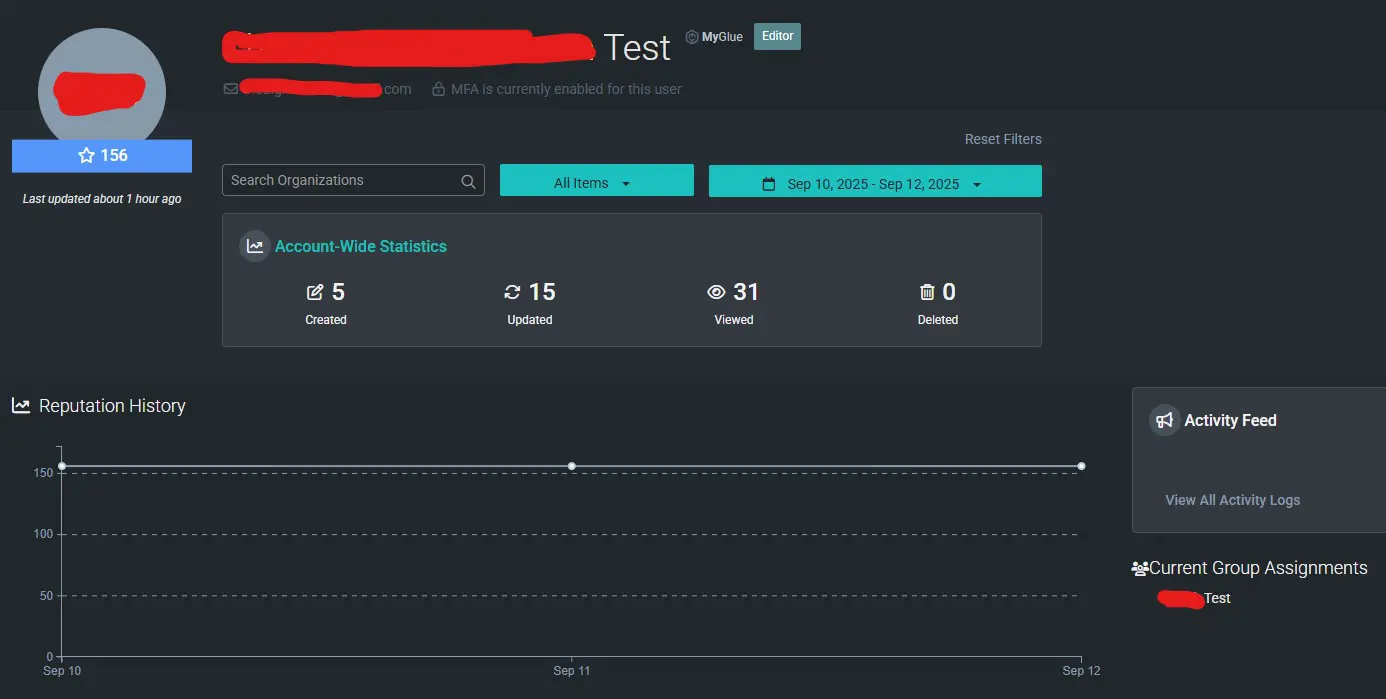Click the magnifier icon in Search Organizations
Image resolution: width=1386 pixels, height=699 pixels.
tap(468, 181)
